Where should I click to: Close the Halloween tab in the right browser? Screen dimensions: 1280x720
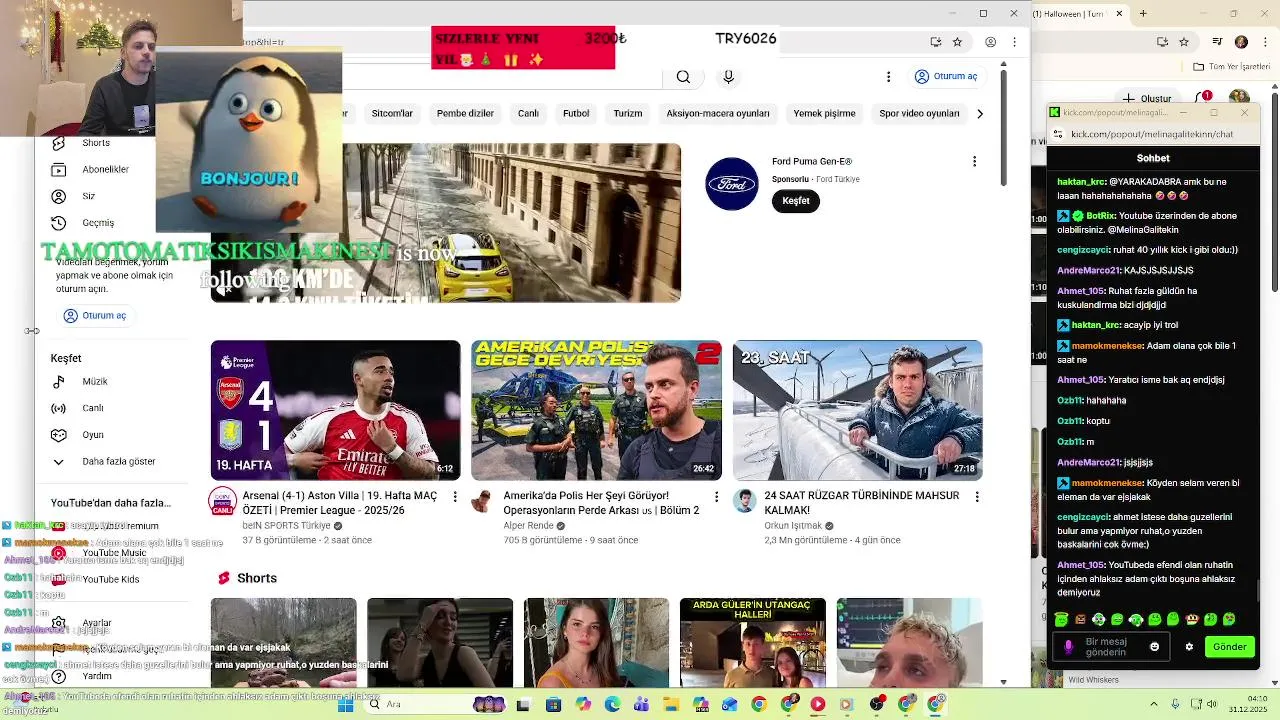pyautogui.click(x=1118, y=14)
